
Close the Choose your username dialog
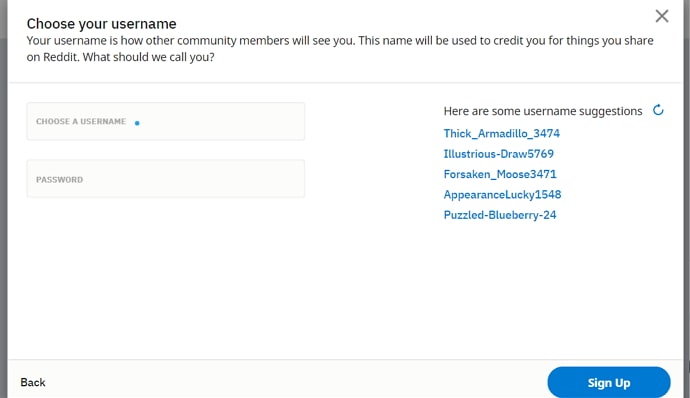point(662,16)
